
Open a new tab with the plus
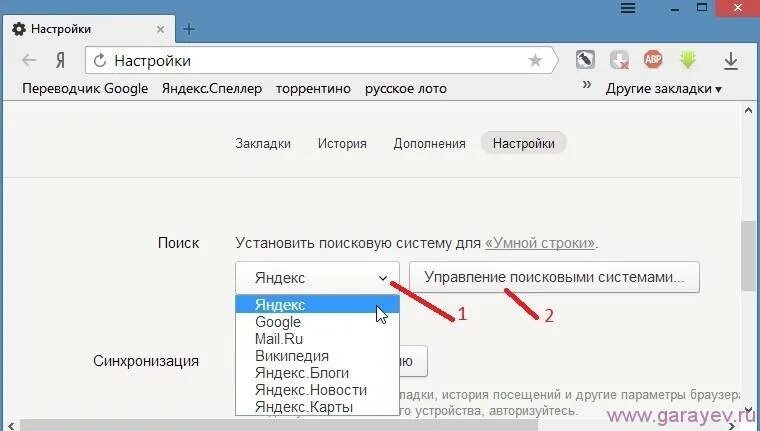pyautogui.click(x=189, y=29)
